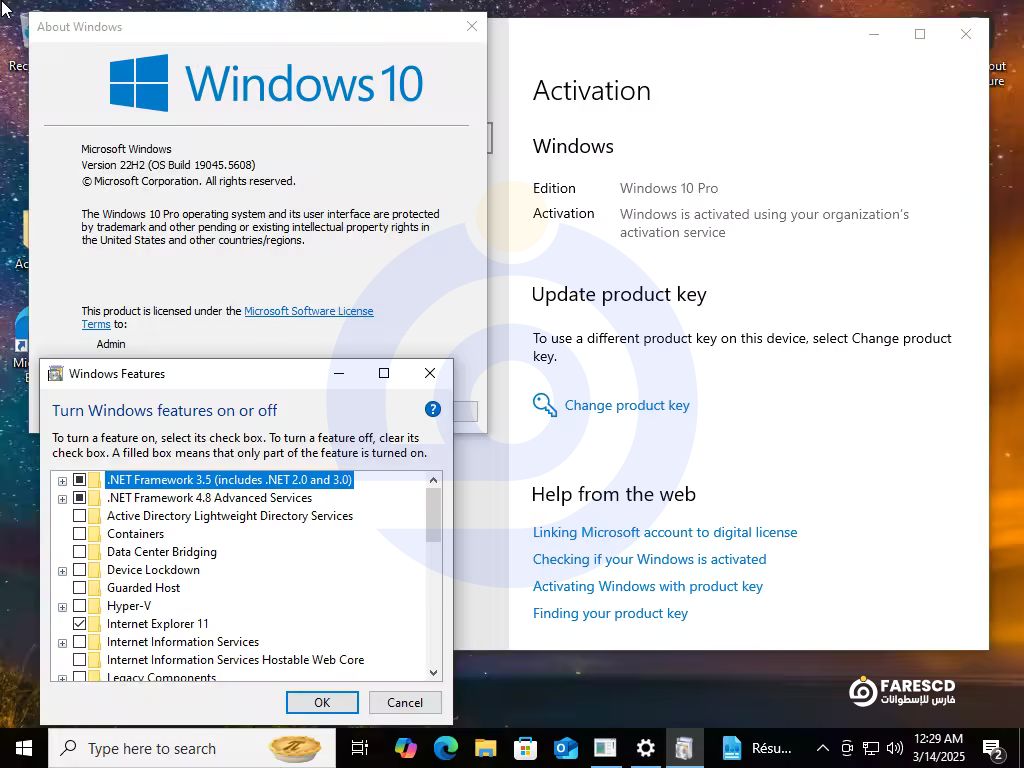Enable the Guarded Host checkbox
This screenshot has height=768, width=1024.
click(x=79, y=588)
